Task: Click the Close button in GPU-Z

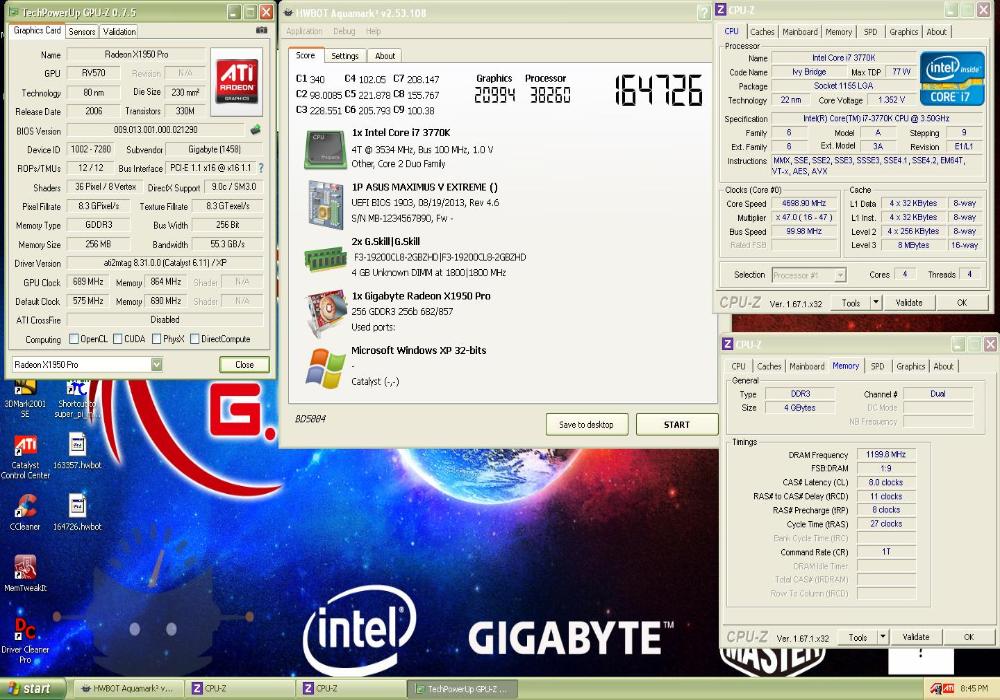Action: pyautogui.click(x=244, y=364)
